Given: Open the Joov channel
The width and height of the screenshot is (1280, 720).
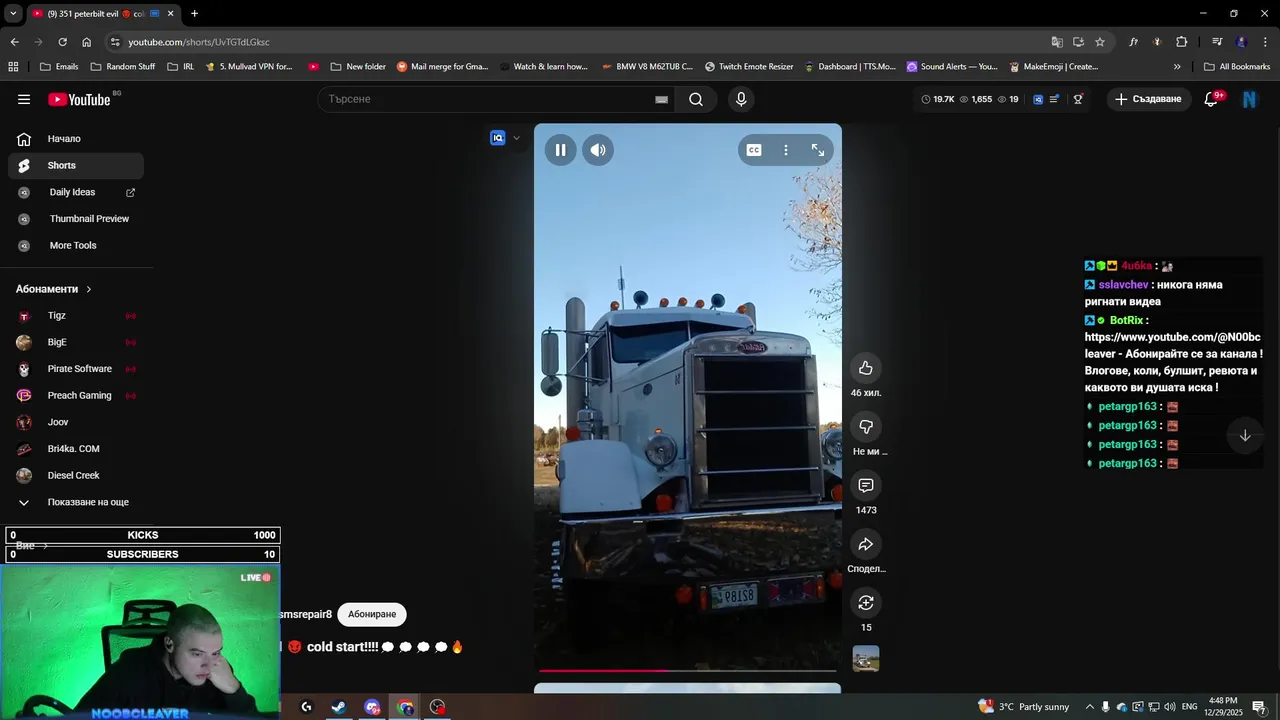Looking at the screenshot, I should tap(76, 422).
